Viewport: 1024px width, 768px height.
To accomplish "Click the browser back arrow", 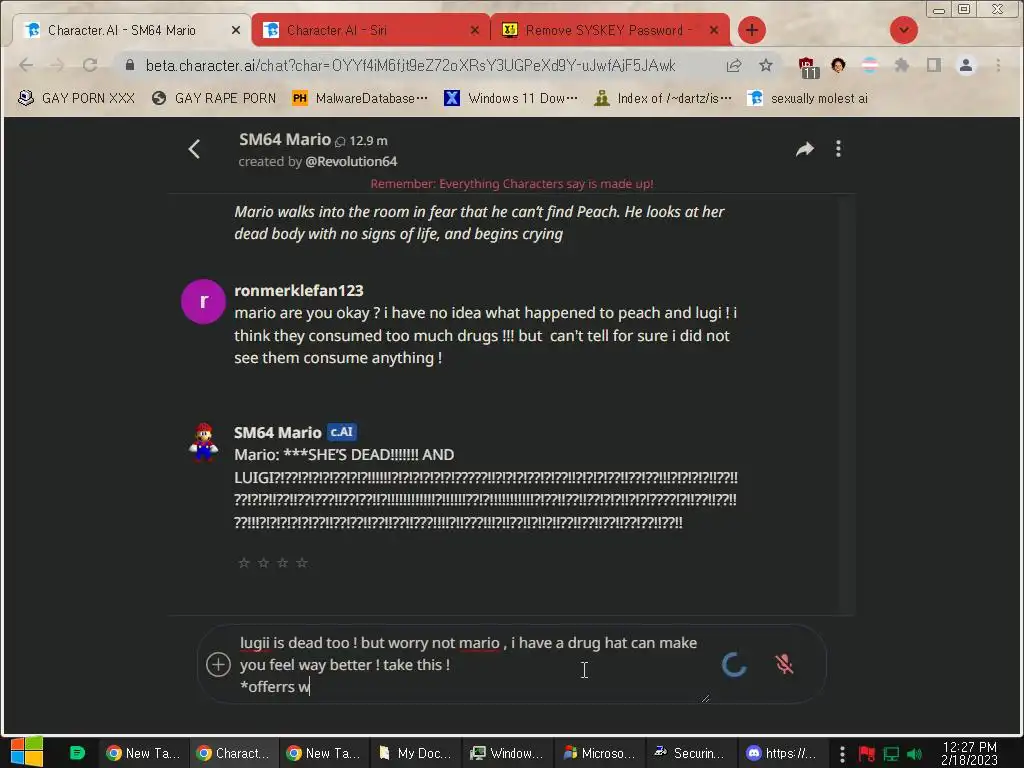I will [26, 65].
